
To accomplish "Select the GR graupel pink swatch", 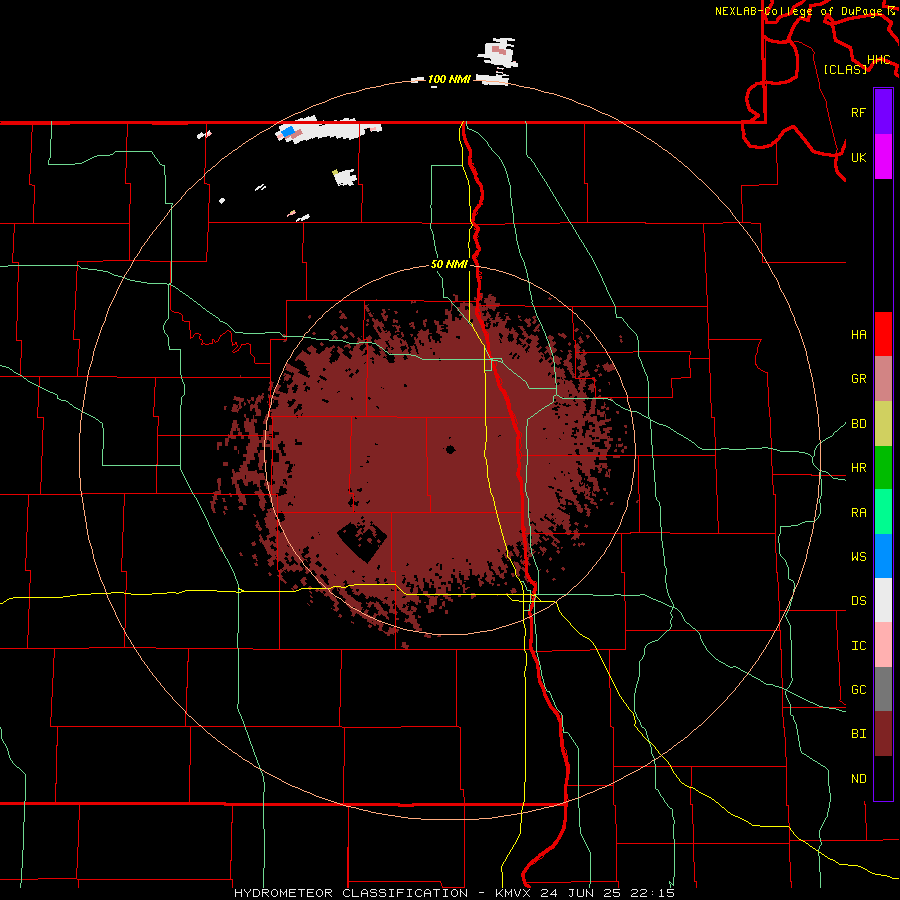I will pos(883,379).
